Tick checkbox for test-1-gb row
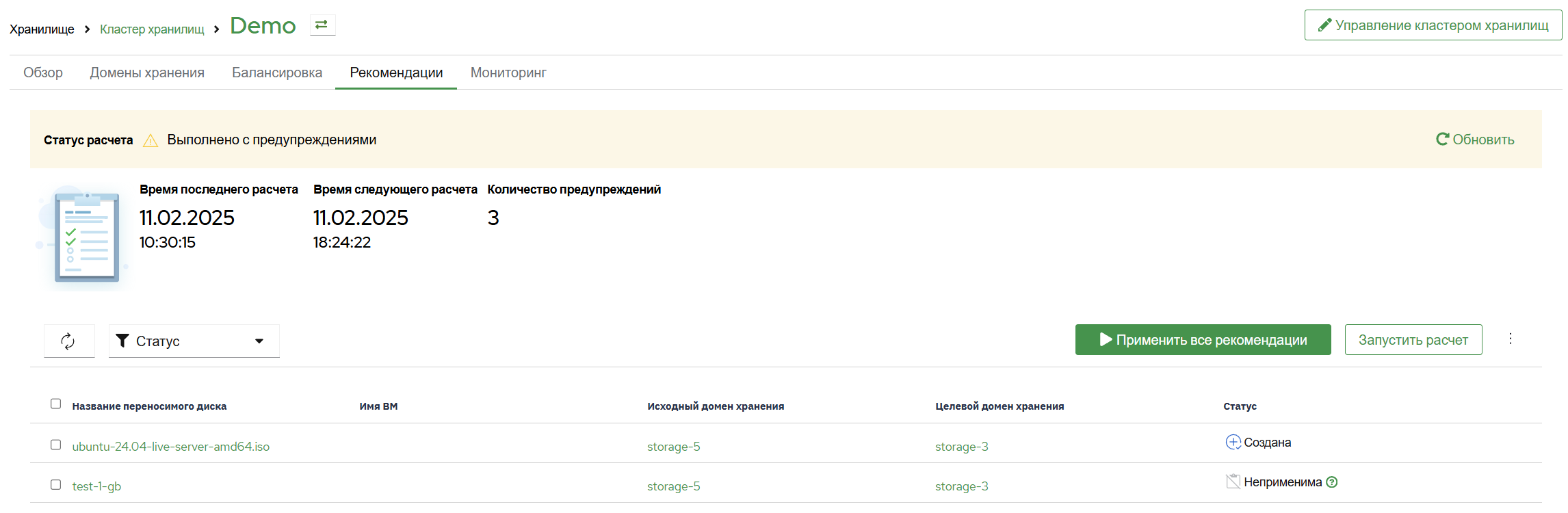Image resolution: width=1568 pixels, height=513 pixels. (x=56, y=484)
